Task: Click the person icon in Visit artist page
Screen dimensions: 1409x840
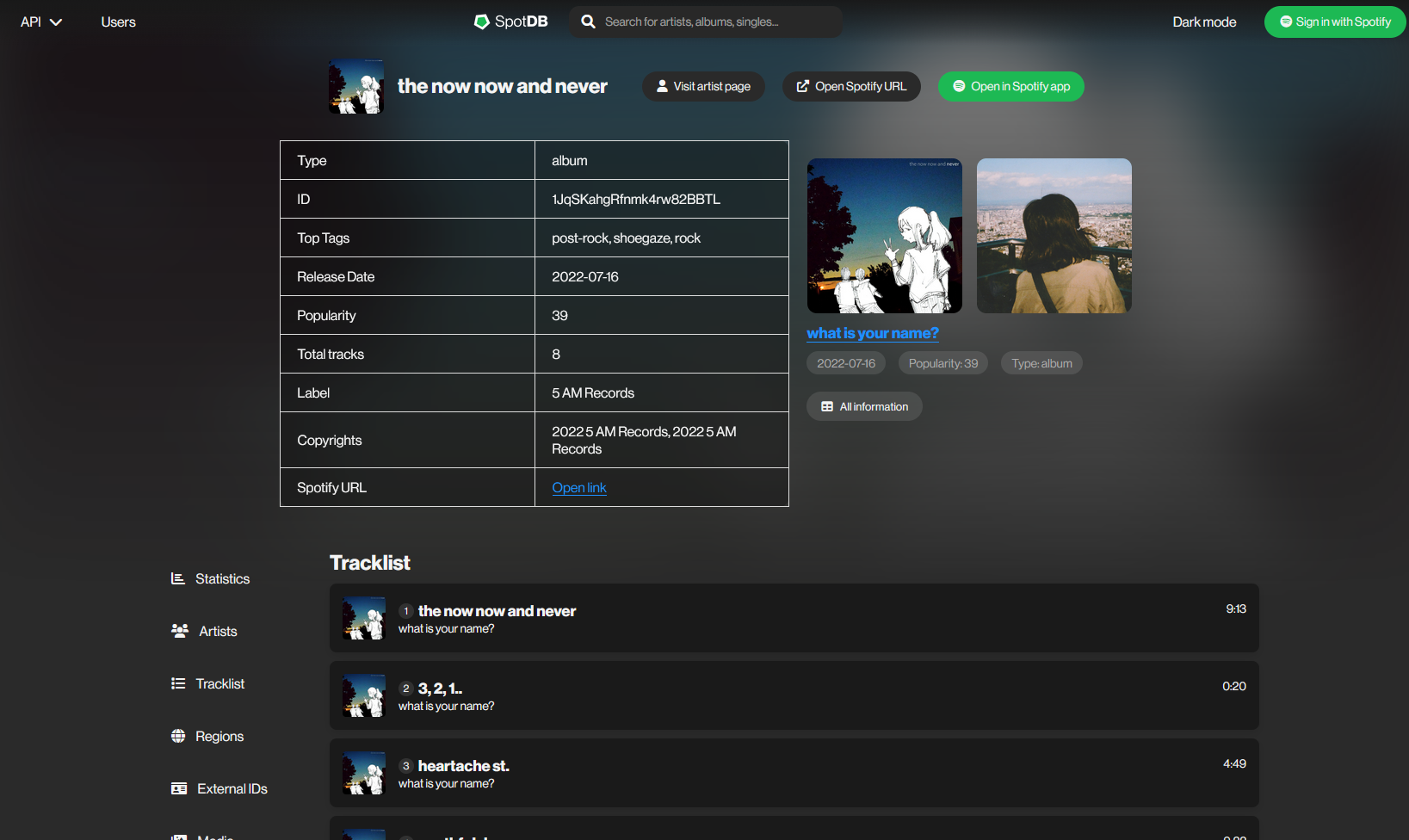Action: click(x=662, y=86)
